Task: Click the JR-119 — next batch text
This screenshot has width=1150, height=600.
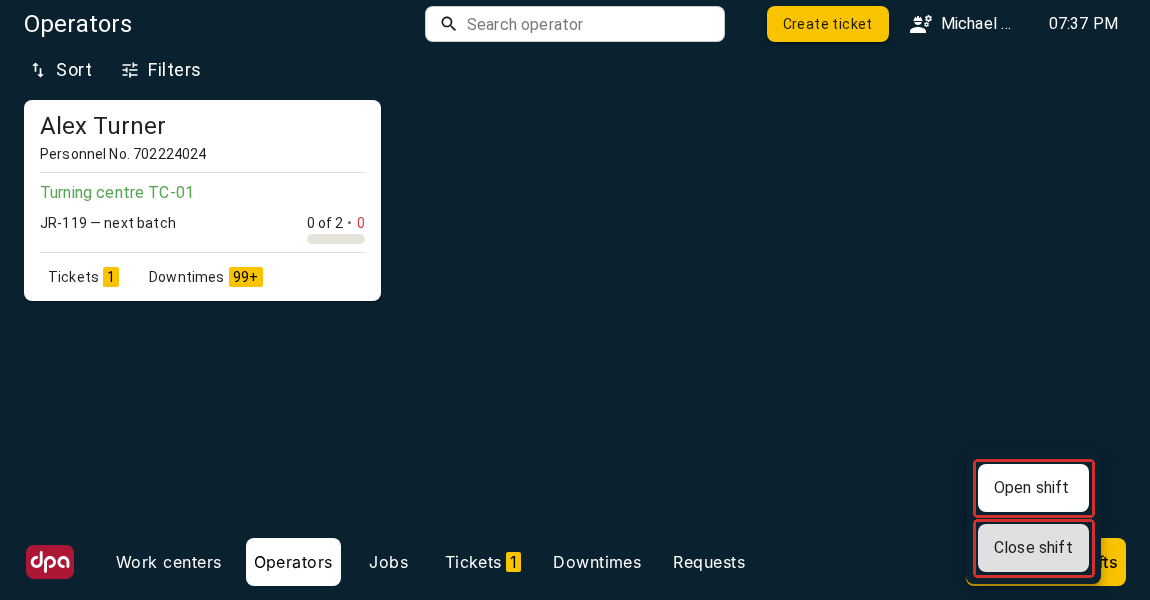Action: [108, 223]
